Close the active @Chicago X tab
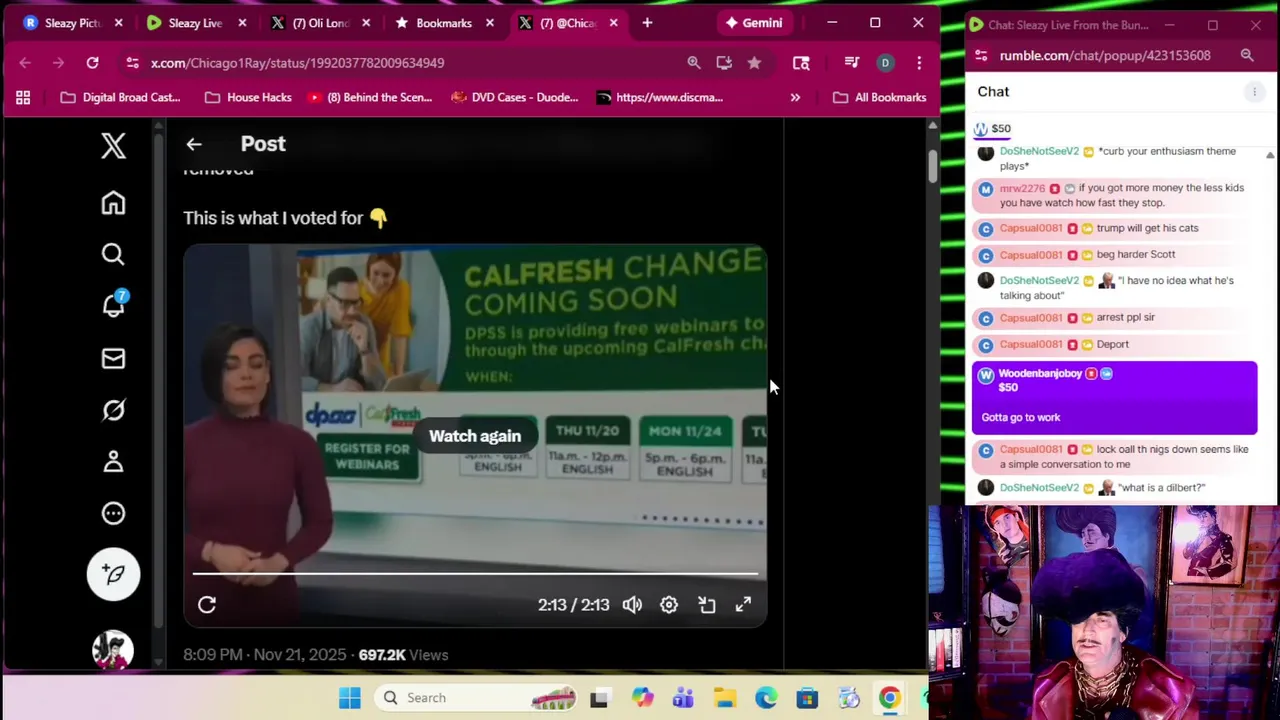 [613, 22]
